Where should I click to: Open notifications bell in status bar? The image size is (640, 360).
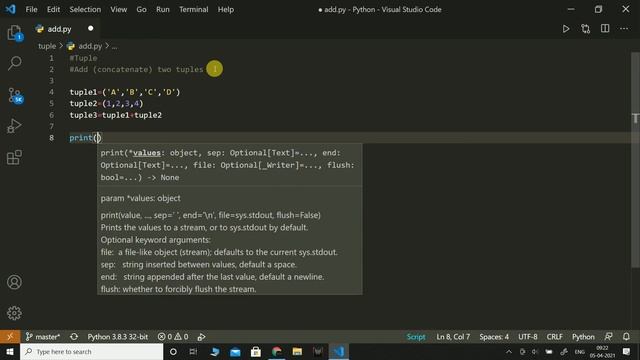(x=626, y=337)
